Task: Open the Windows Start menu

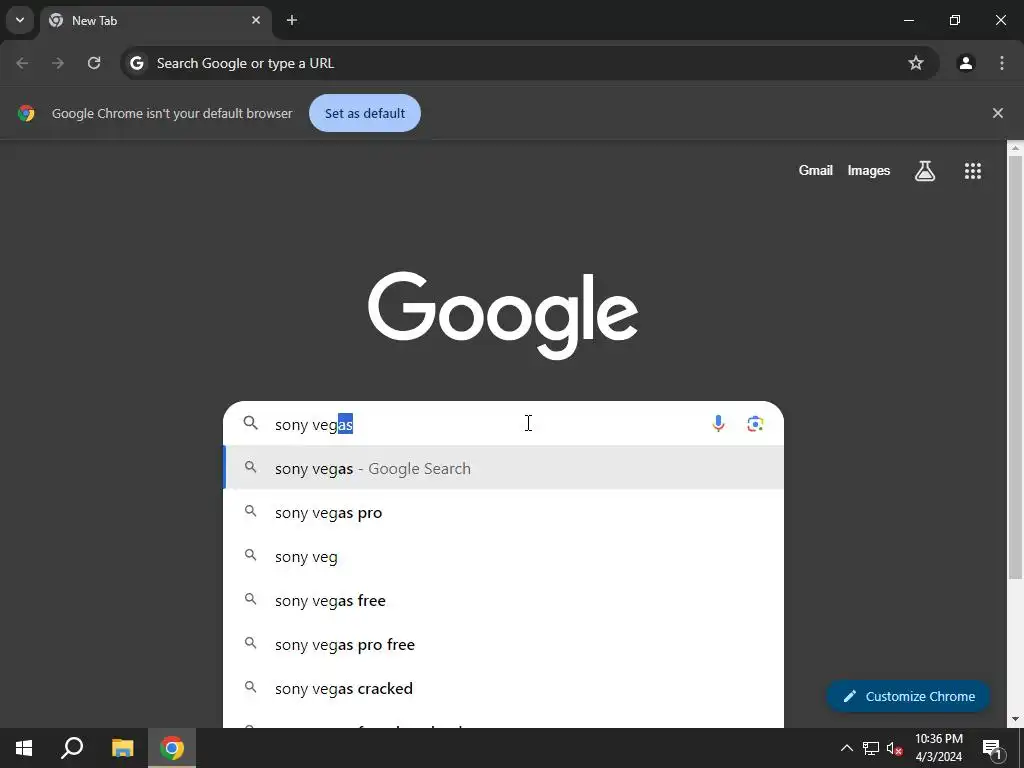Action: (24, 748)
